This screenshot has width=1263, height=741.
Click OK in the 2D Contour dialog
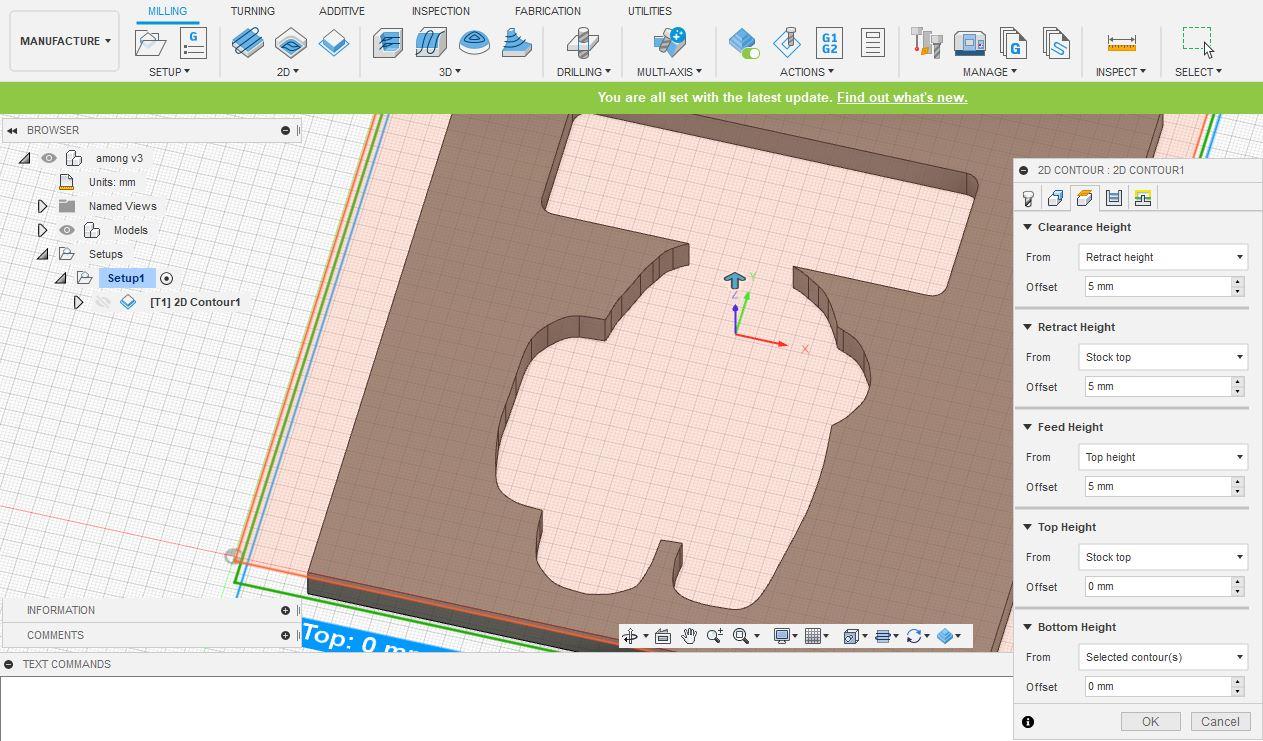point(1150,722)
